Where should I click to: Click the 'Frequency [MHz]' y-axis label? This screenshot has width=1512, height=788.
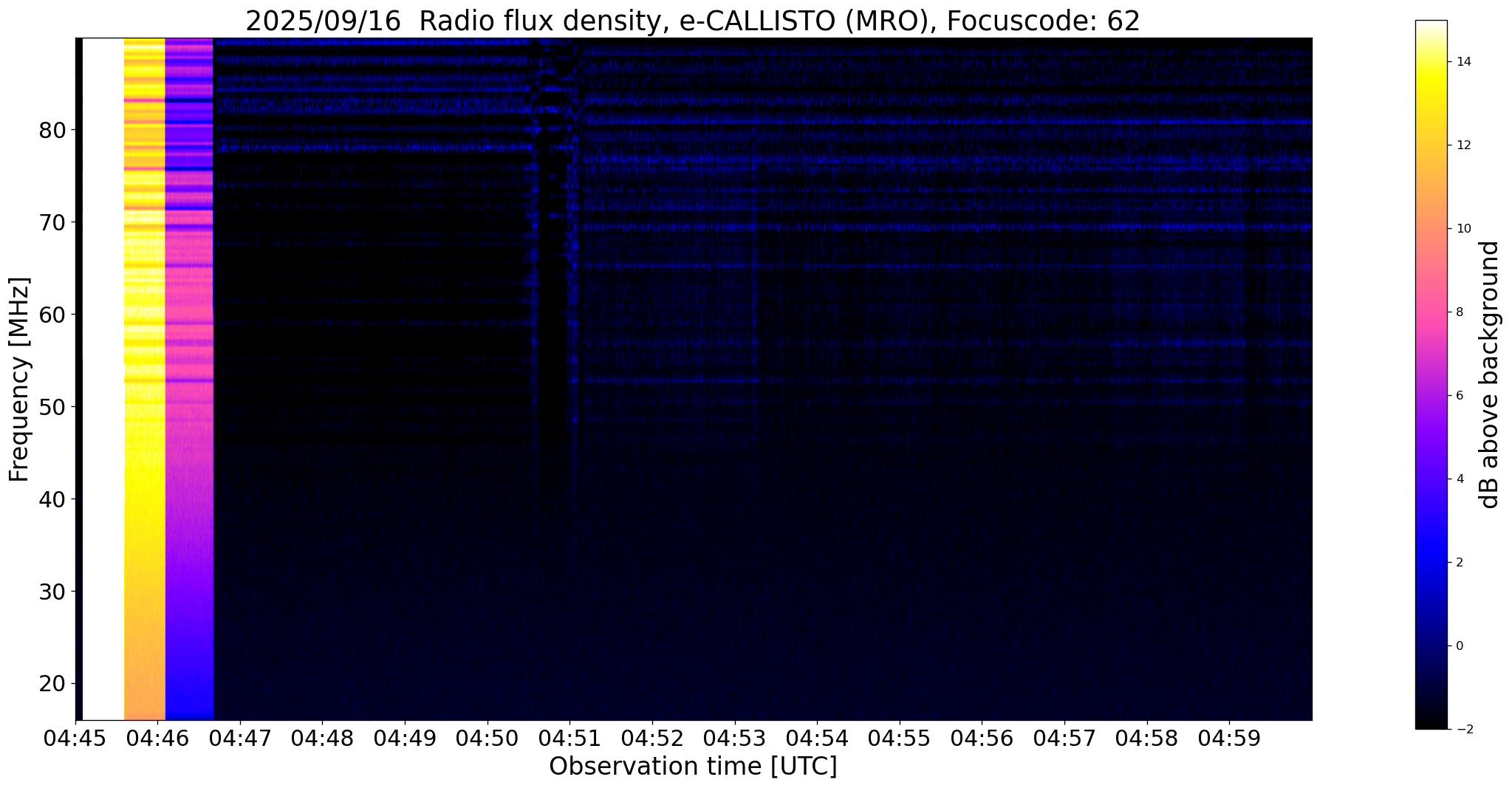[x=19, y=379]
